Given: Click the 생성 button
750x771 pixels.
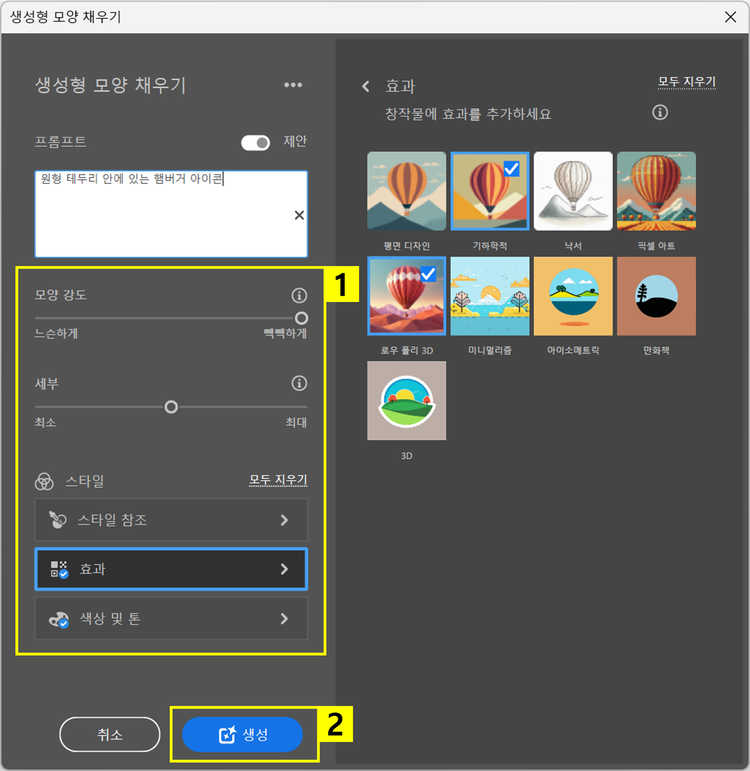Looking at the screenshot, I should click(x=242, y=735).
